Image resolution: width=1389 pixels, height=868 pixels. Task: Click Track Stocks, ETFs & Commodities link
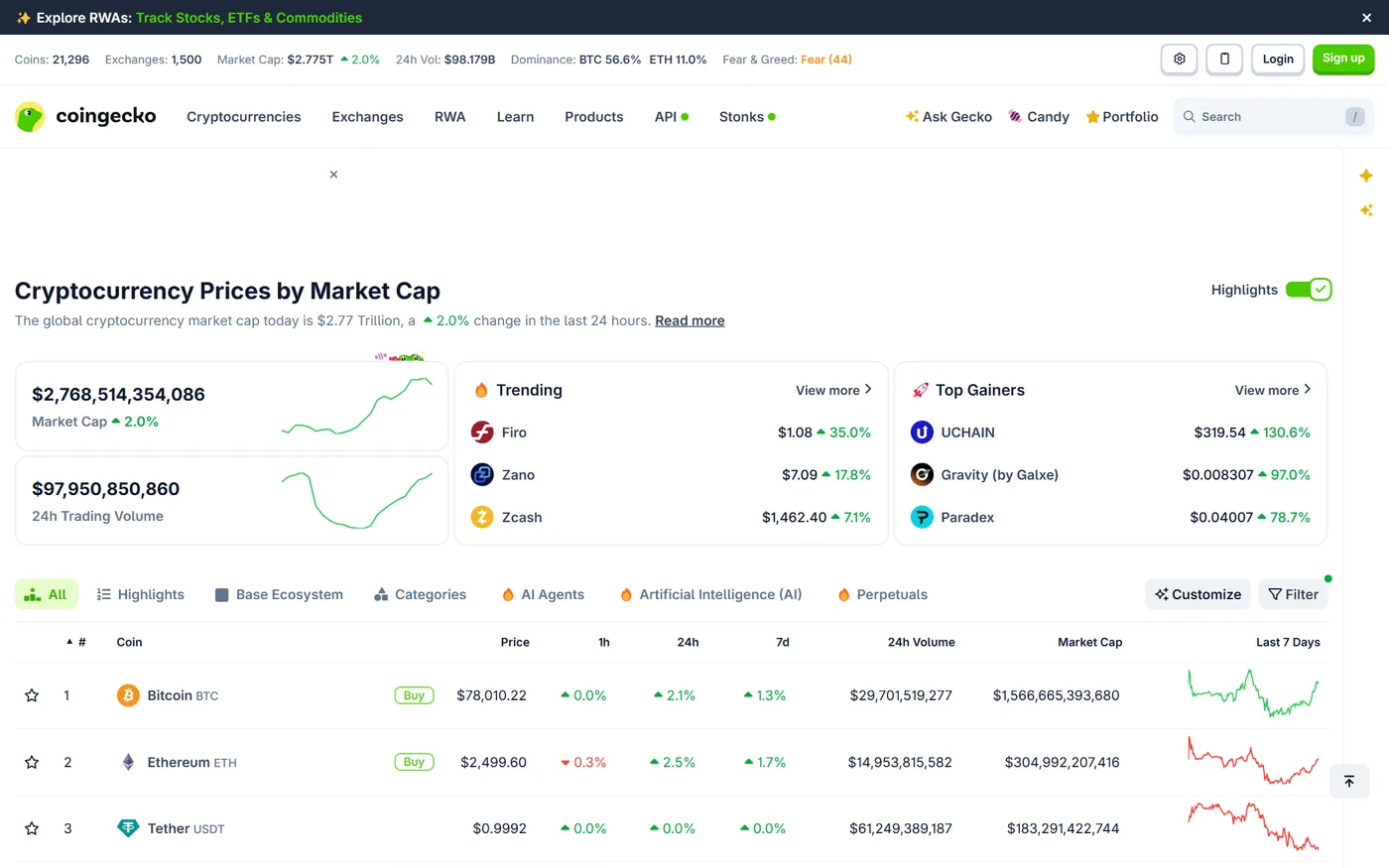(249, 18)
